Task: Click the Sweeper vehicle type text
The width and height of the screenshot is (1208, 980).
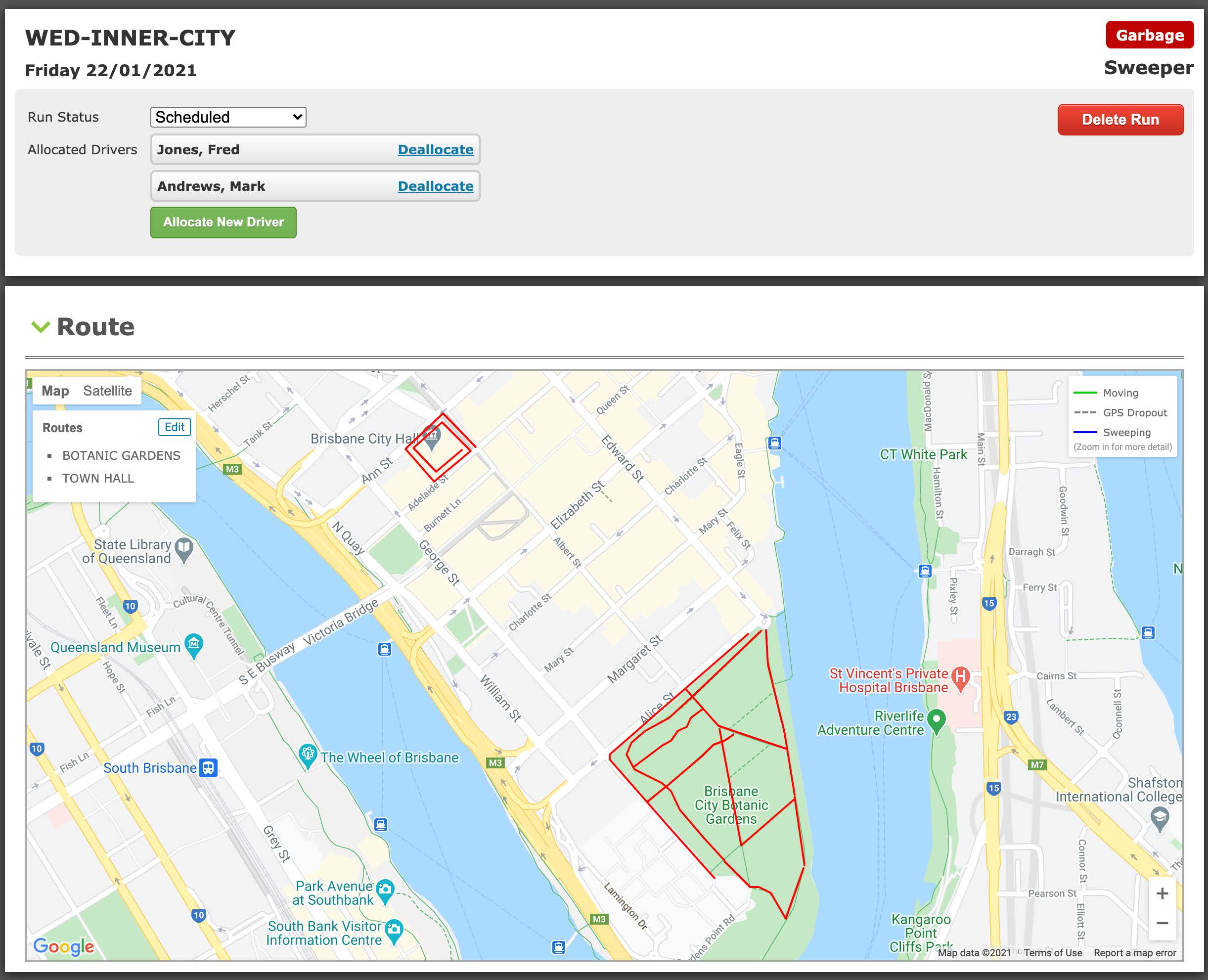Action: [1149, 68]
